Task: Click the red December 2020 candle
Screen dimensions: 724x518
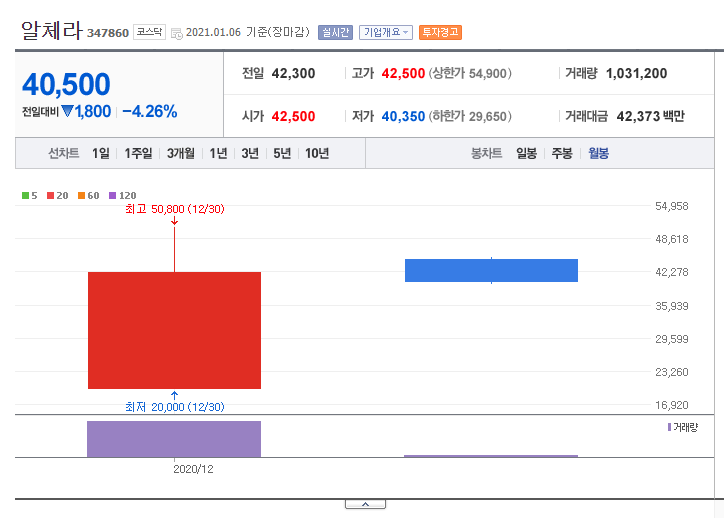Action: coord(175,330)
